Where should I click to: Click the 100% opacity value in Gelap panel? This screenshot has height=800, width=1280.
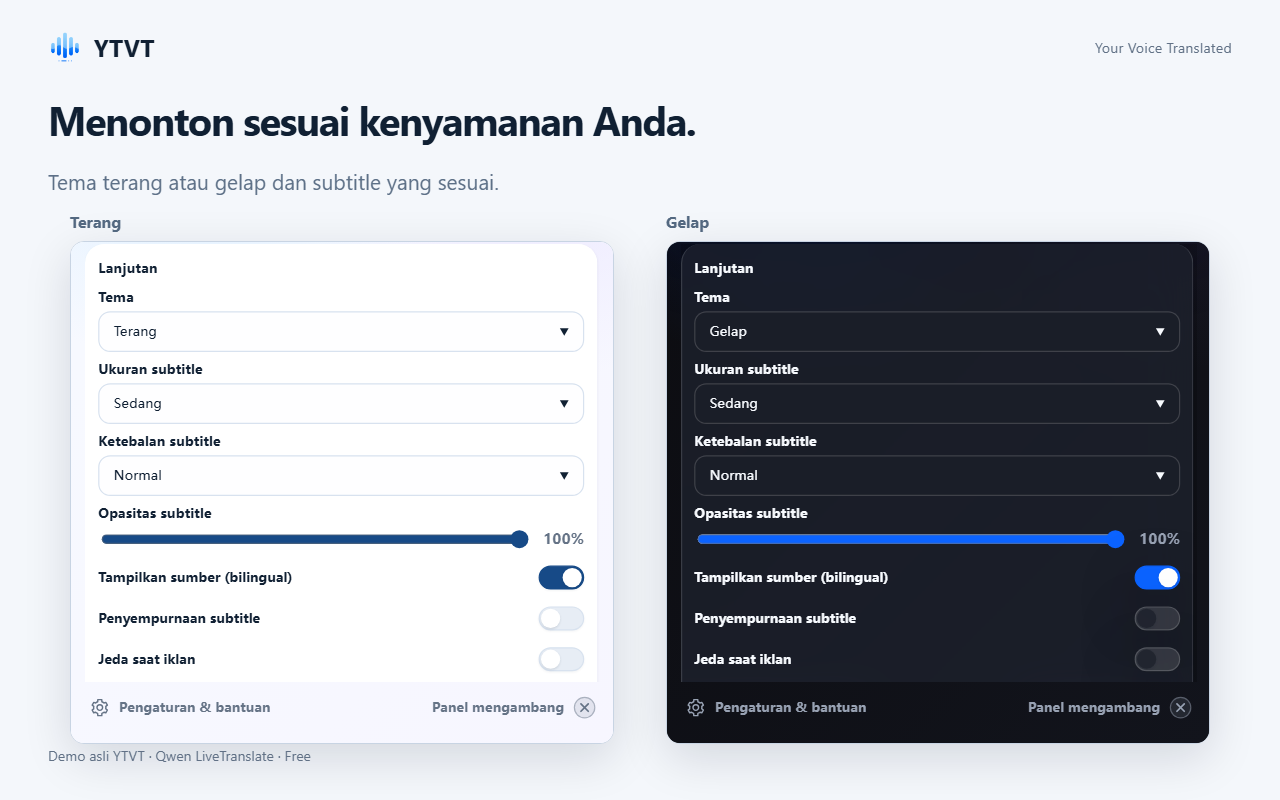pyautogui.click(x=1160, y=539)
